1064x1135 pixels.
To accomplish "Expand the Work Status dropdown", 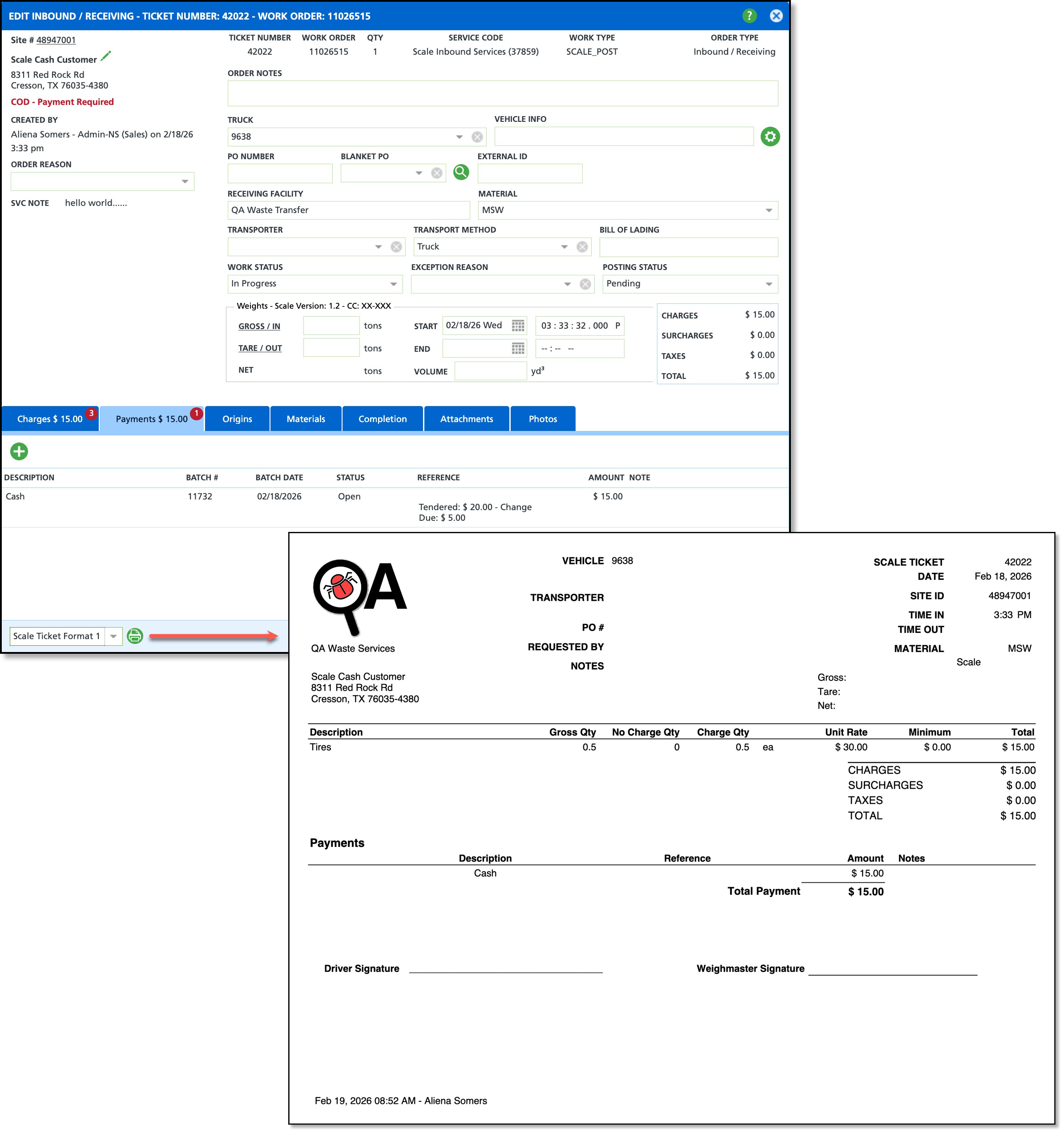I will (x=394, y=284).
